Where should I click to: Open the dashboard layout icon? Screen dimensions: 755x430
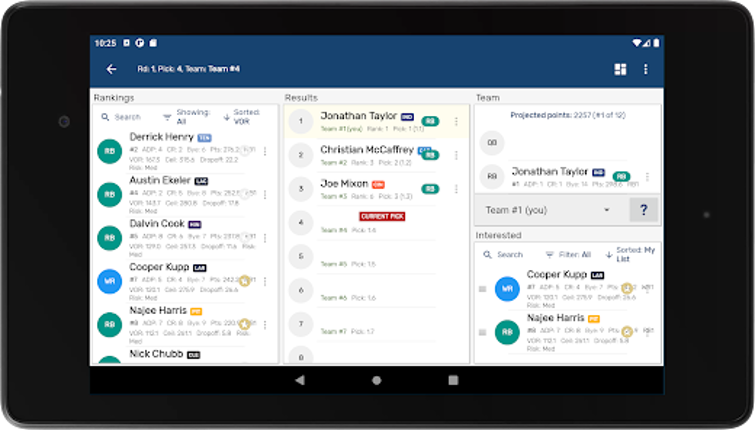pos(621,69)
